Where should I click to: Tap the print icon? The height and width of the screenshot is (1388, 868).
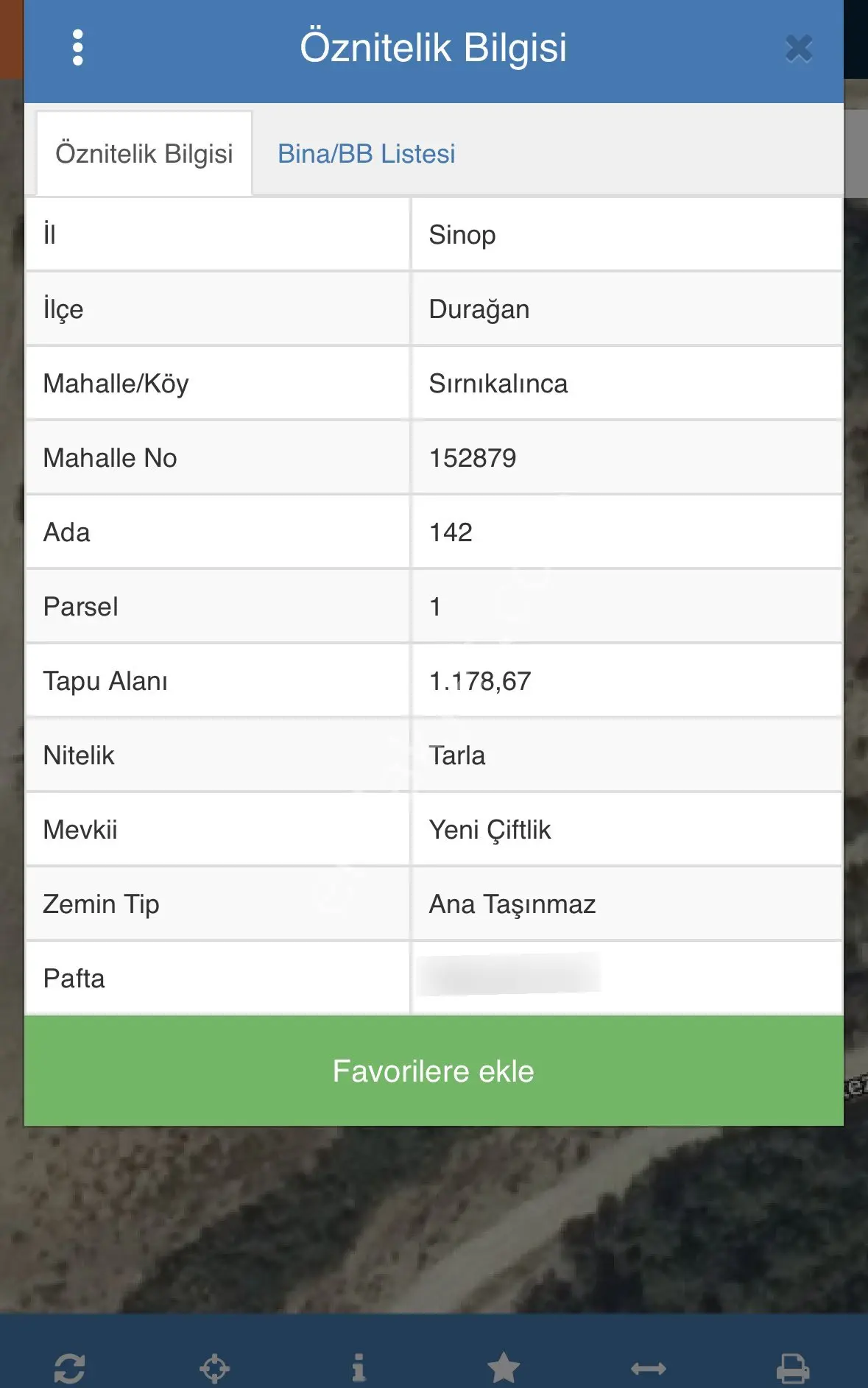(x=793, y=1368)
